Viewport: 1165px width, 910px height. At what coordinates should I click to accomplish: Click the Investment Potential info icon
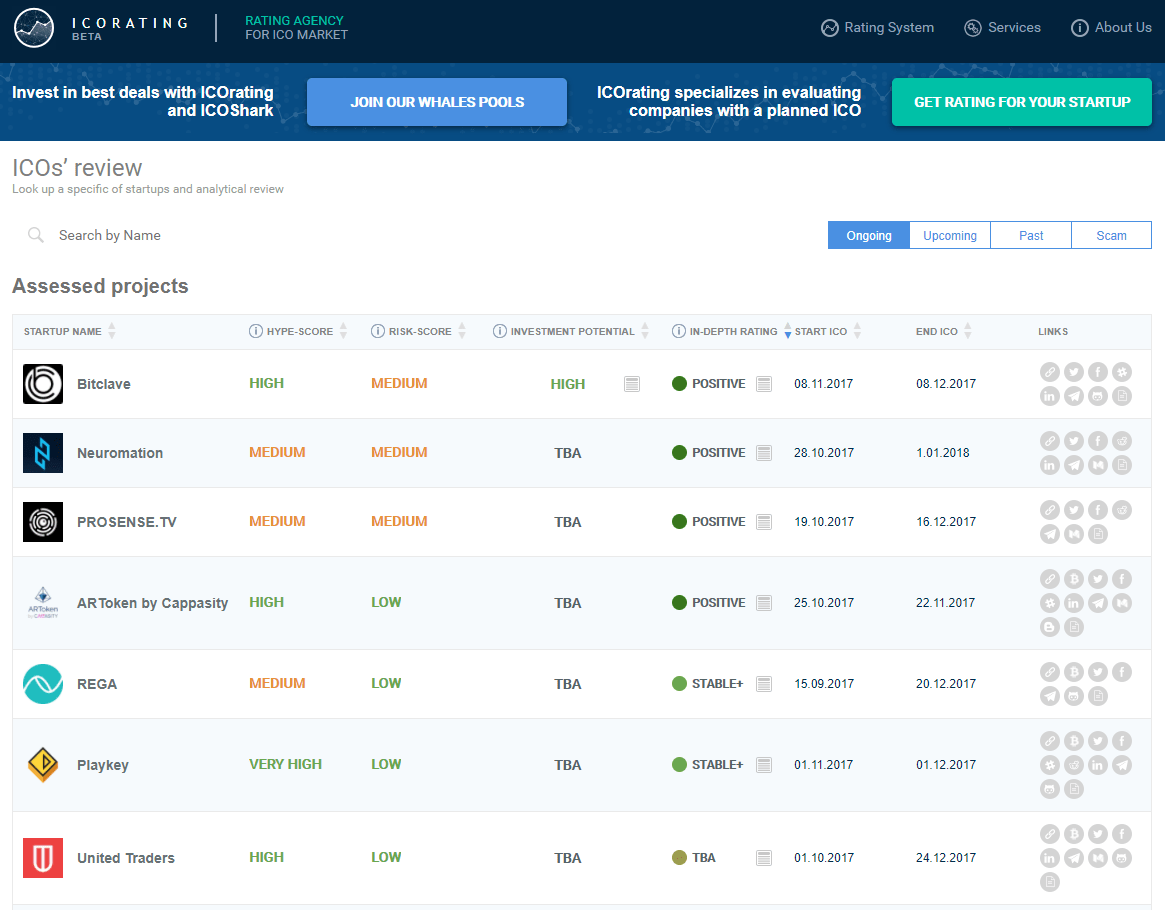click(x=499, y=331)
